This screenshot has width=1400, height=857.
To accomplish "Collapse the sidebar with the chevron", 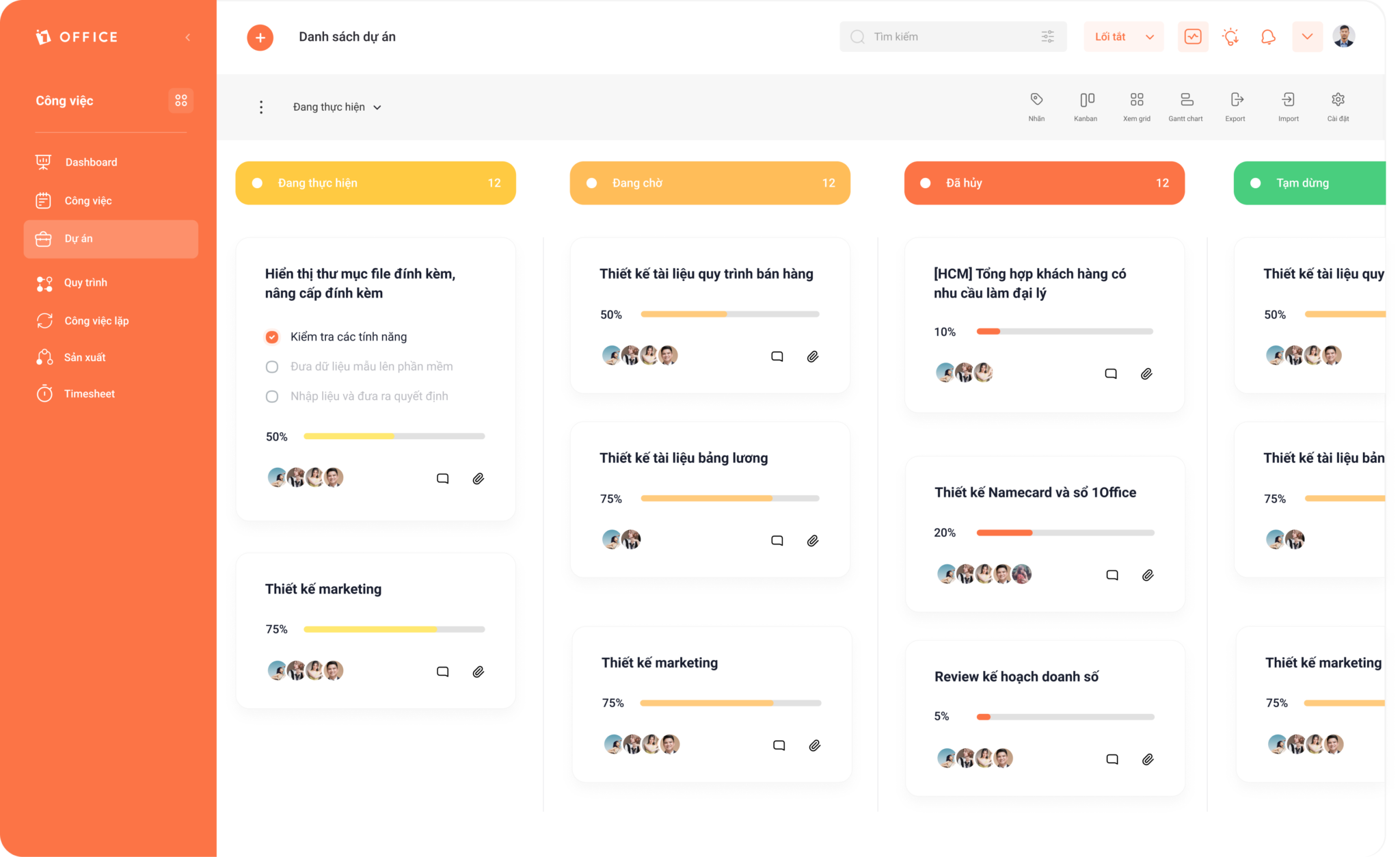I will [187, 37].
